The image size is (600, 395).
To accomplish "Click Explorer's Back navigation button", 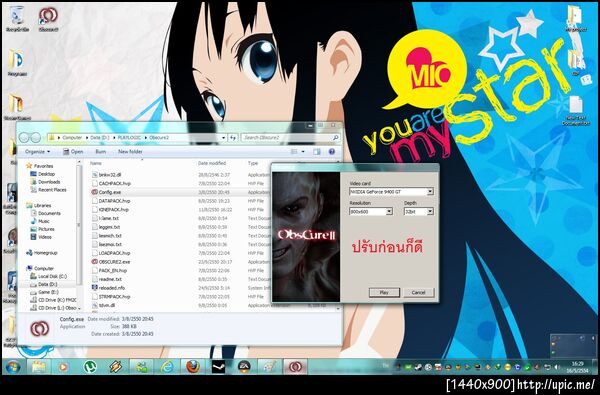I will [x=24, y=137].
